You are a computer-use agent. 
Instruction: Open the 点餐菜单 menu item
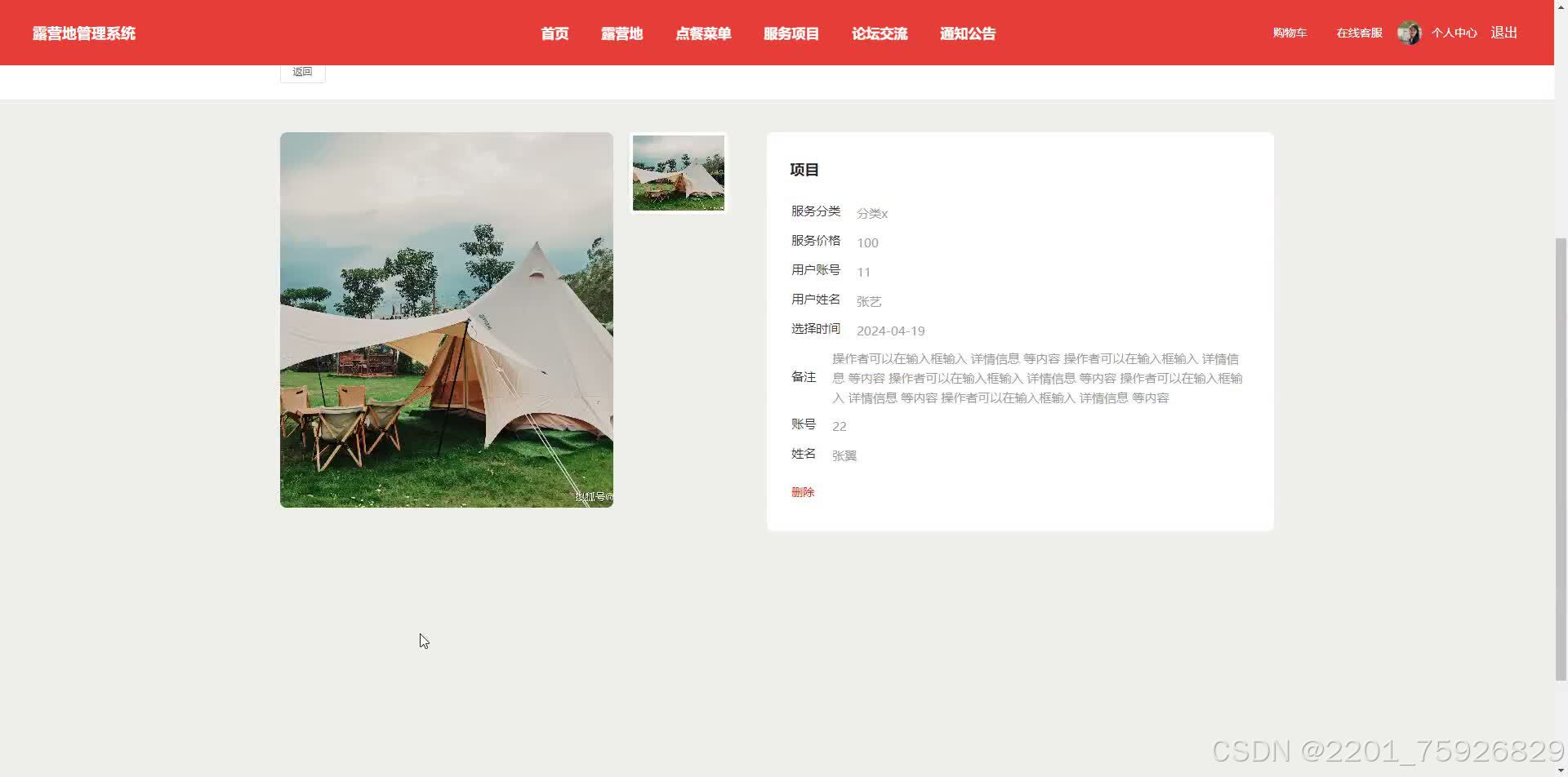click(703, 33)
